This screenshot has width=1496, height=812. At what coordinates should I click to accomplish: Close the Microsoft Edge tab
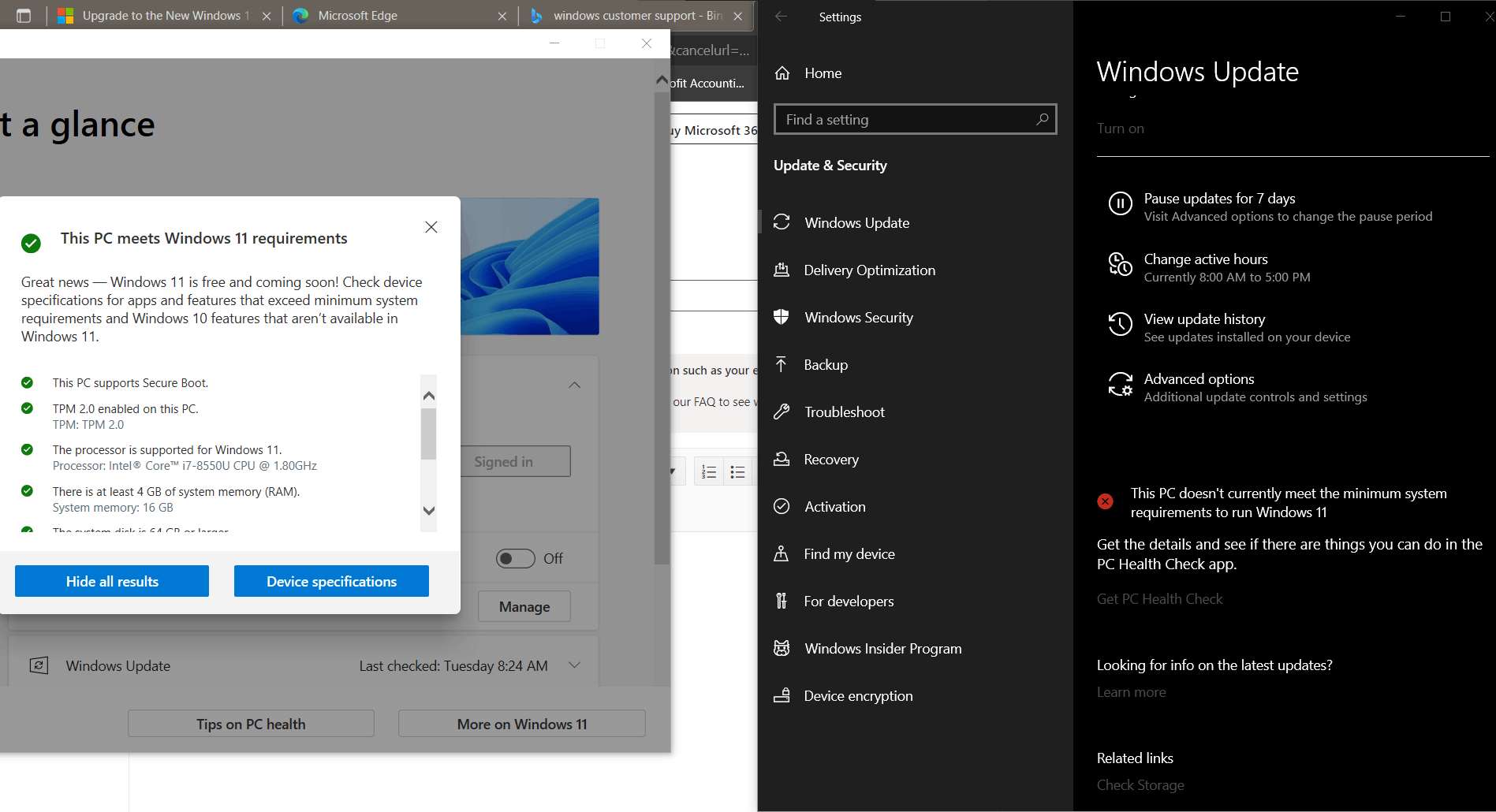point(502,16)
